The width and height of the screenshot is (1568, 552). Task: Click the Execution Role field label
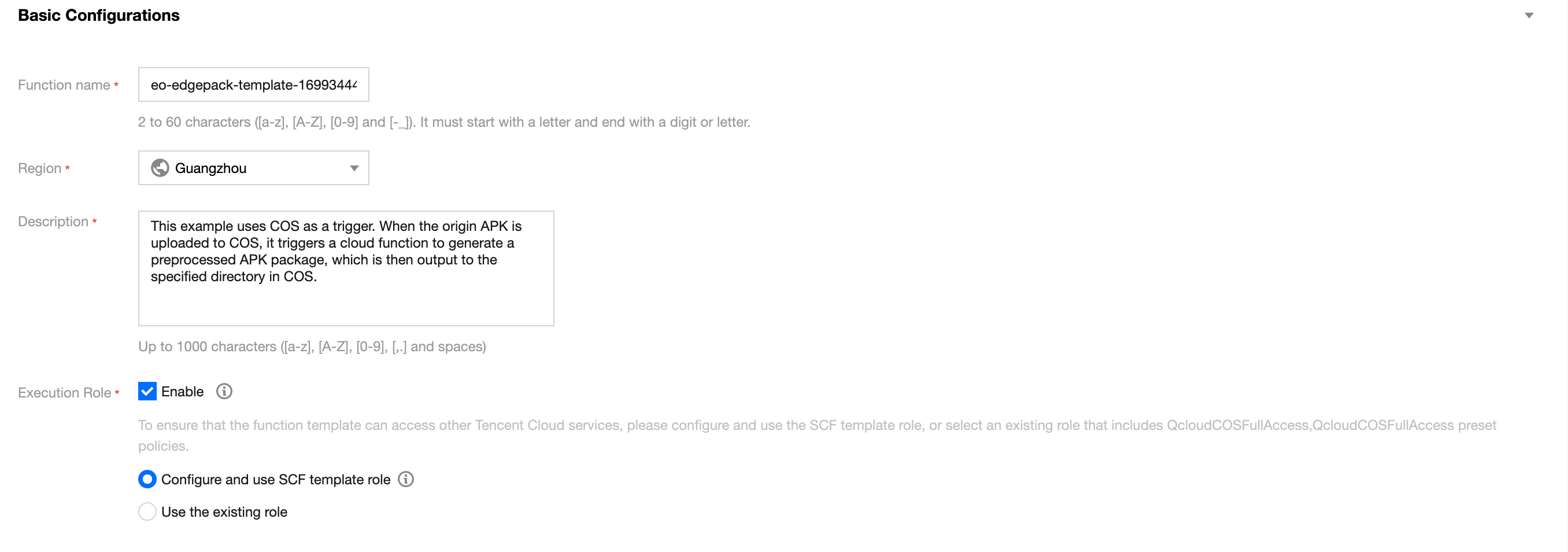pos(65,392)
